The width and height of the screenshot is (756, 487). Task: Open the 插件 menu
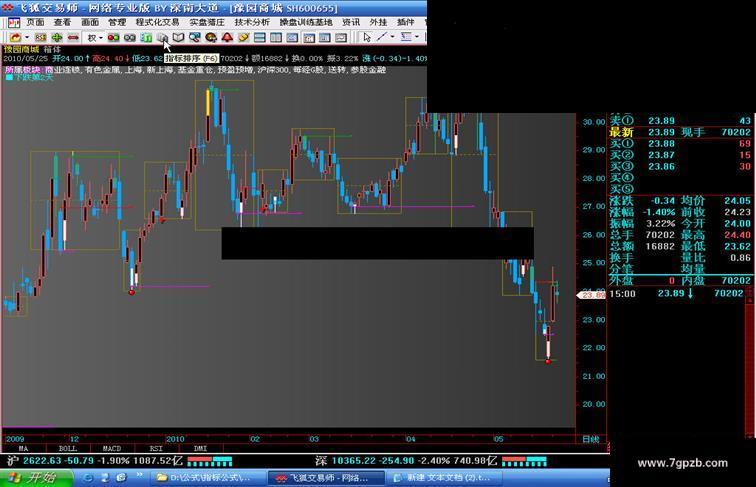click(x=405, y=22)
